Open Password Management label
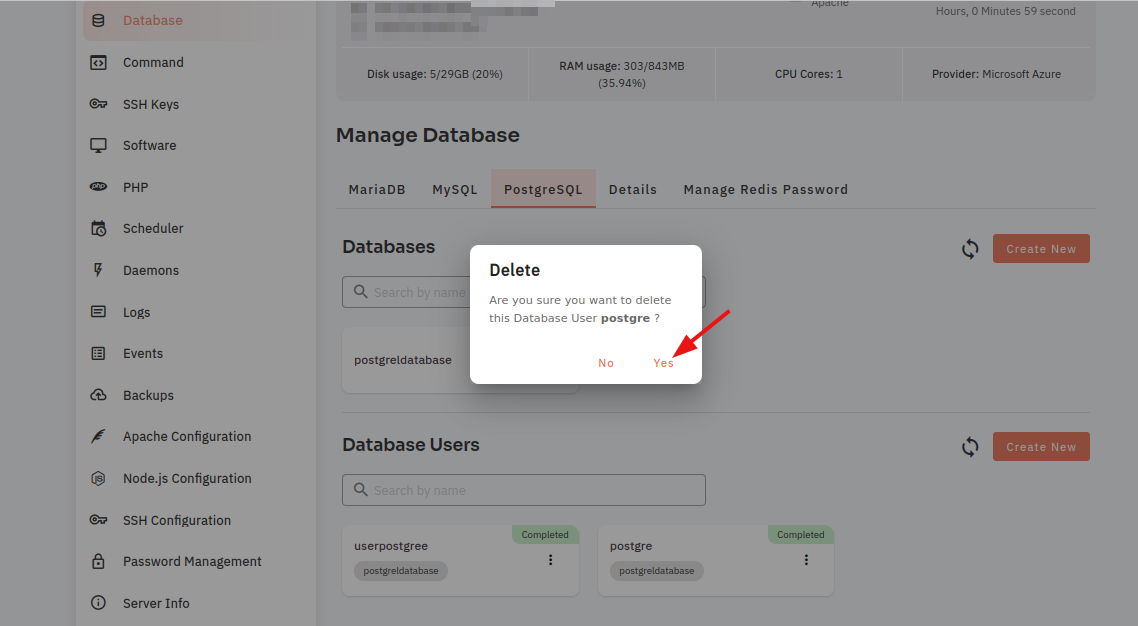Screen dimensions: 1138x626 click(x=192, y=561)
